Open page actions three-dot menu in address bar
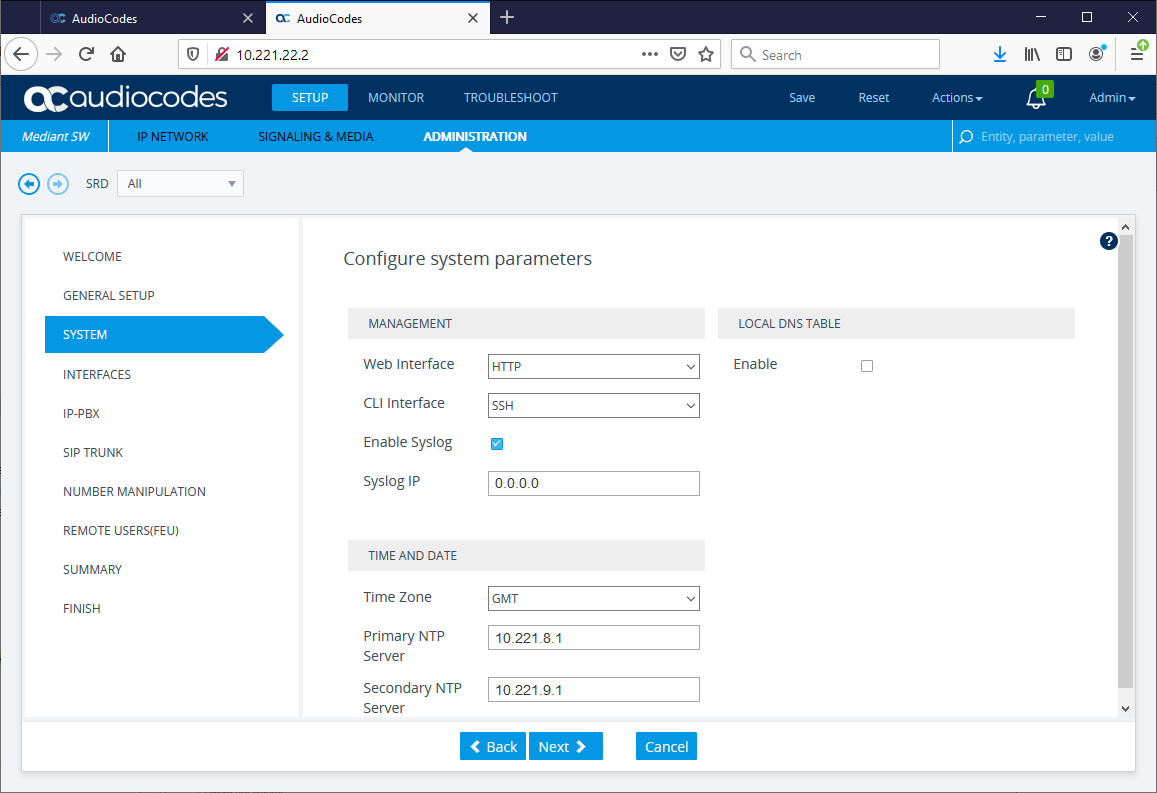The width and height of the screenshot is (1157, 793). coord(649,55)
